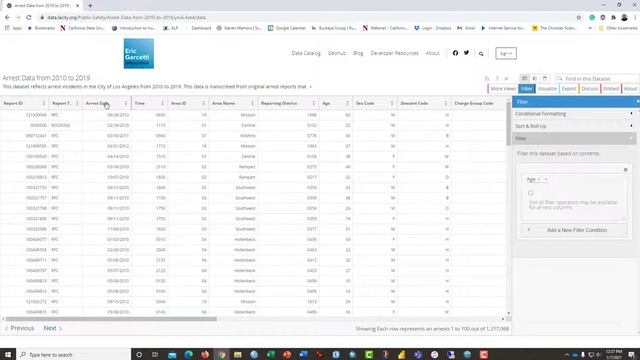This screenshot has width=640, height=360.
Task: Open the Chrome profile avatar
Action: (624, 18)
